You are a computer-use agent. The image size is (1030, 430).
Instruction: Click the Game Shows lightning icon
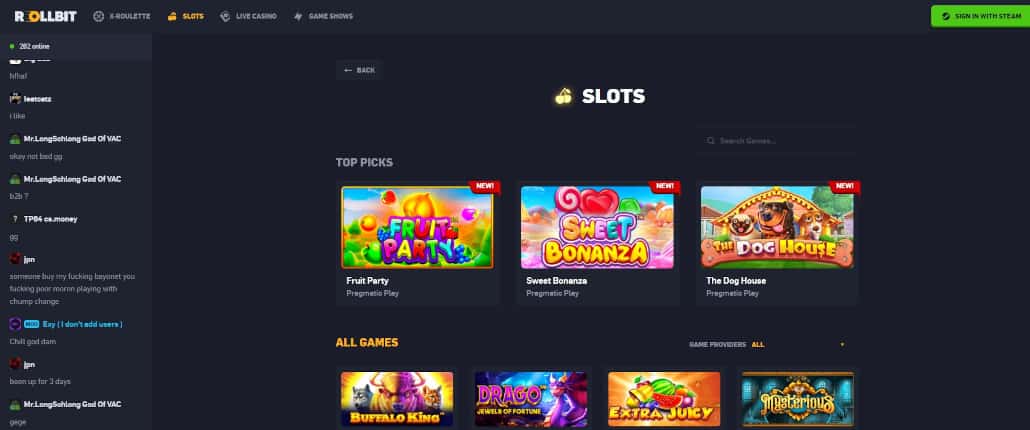[x=298, y=16]
